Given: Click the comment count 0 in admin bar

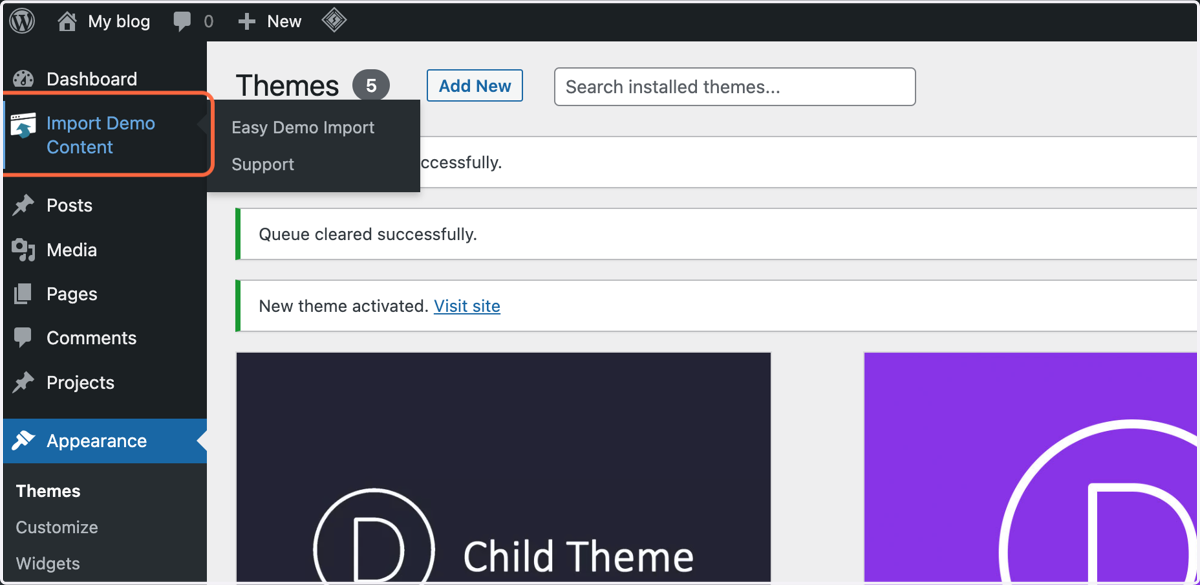Looking at the screenshot, I should coord(208,21).
